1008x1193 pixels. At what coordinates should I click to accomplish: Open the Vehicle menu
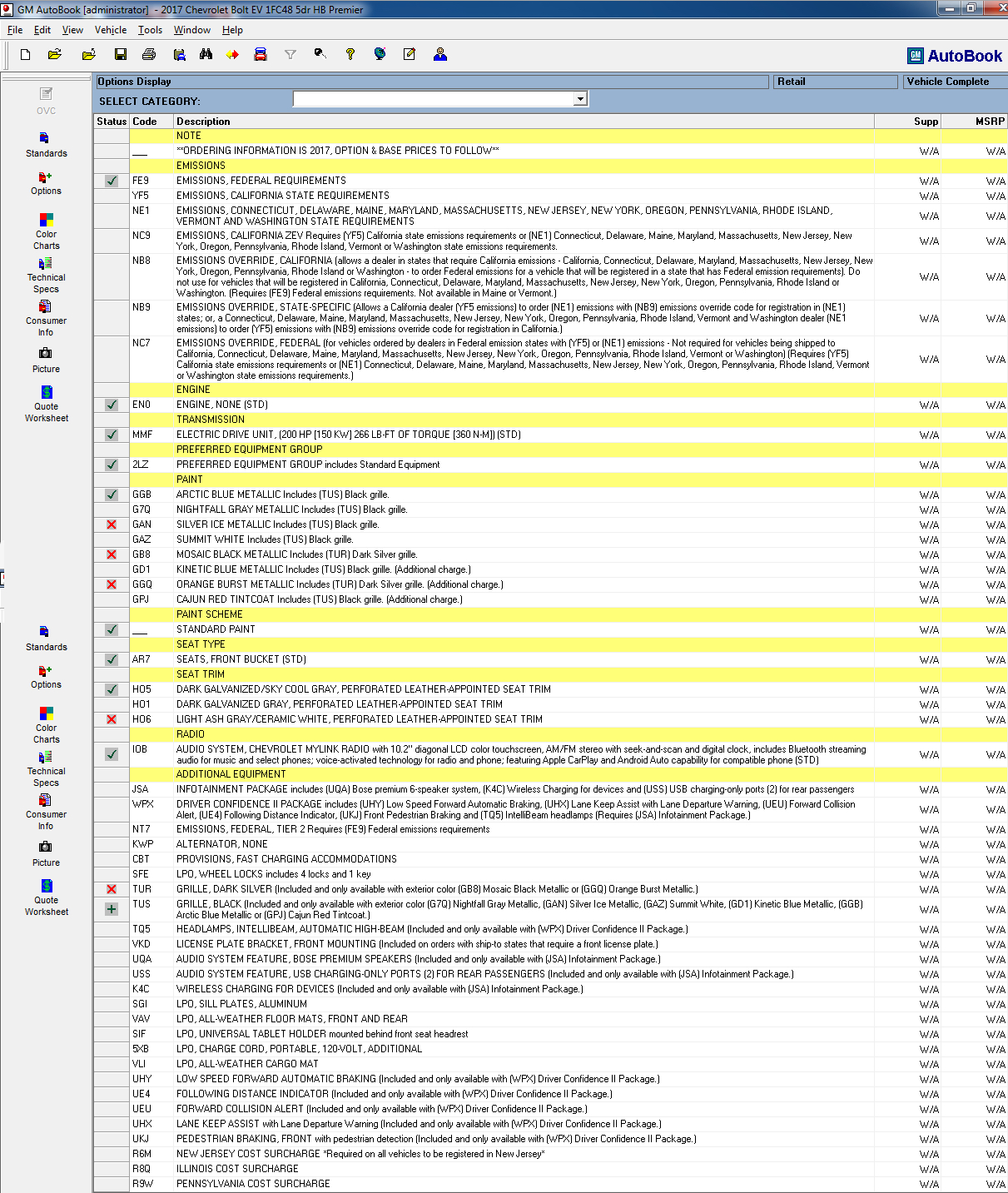click(111, 30)
